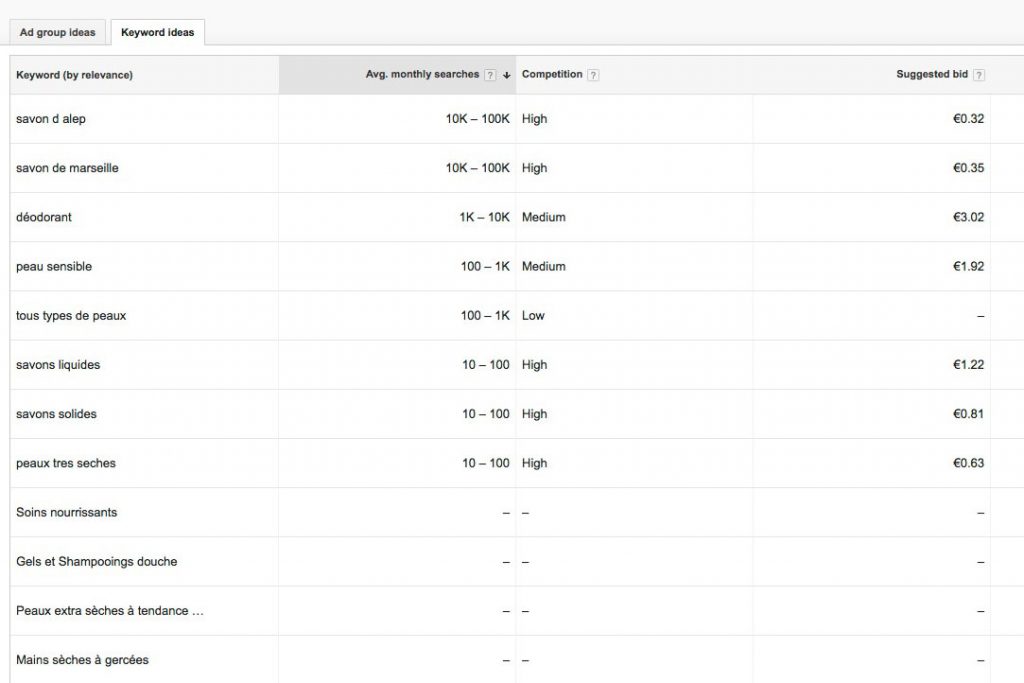Click High competition for savons liquides
The height and width of the screenshot is (683, 1024).
tap(534, 364)
